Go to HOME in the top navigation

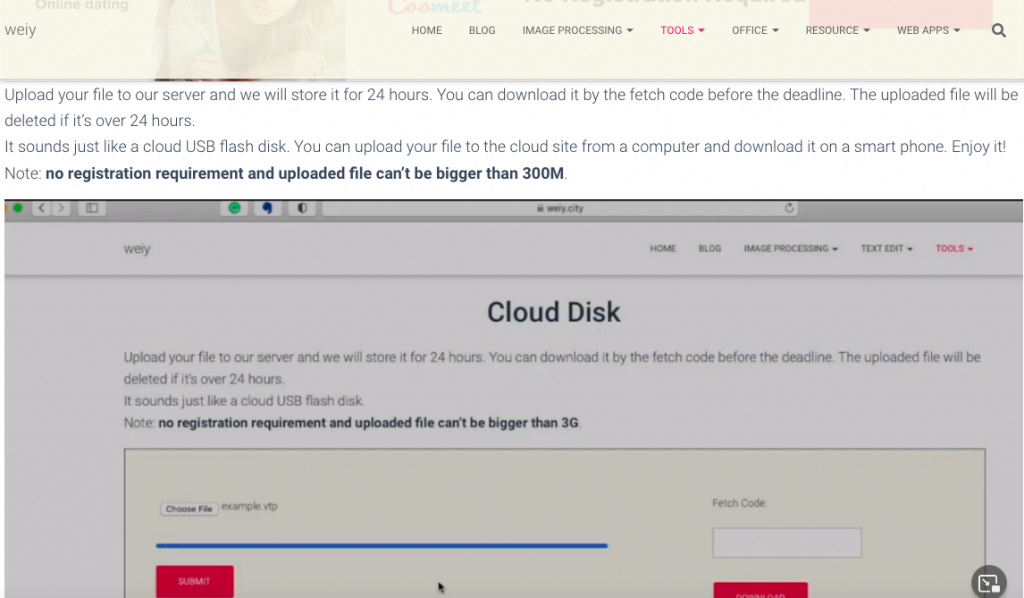(x=426, y=30)
